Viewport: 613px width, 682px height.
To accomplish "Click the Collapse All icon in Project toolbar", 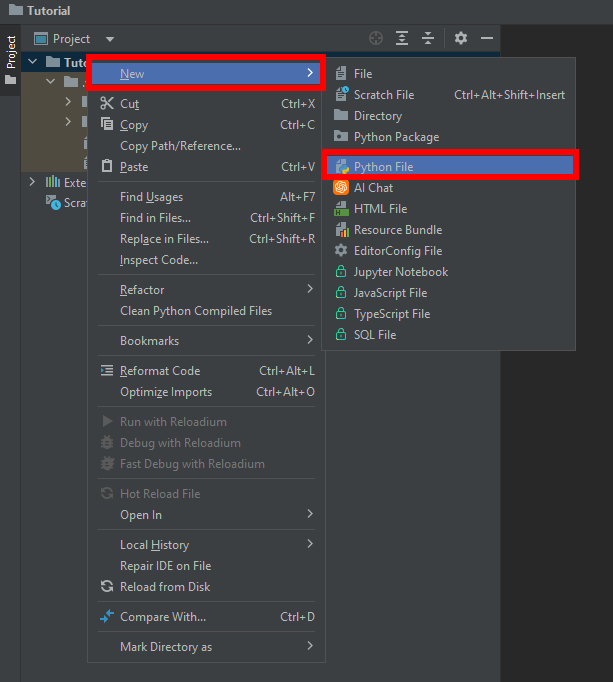I will click(x=428, y=38).
